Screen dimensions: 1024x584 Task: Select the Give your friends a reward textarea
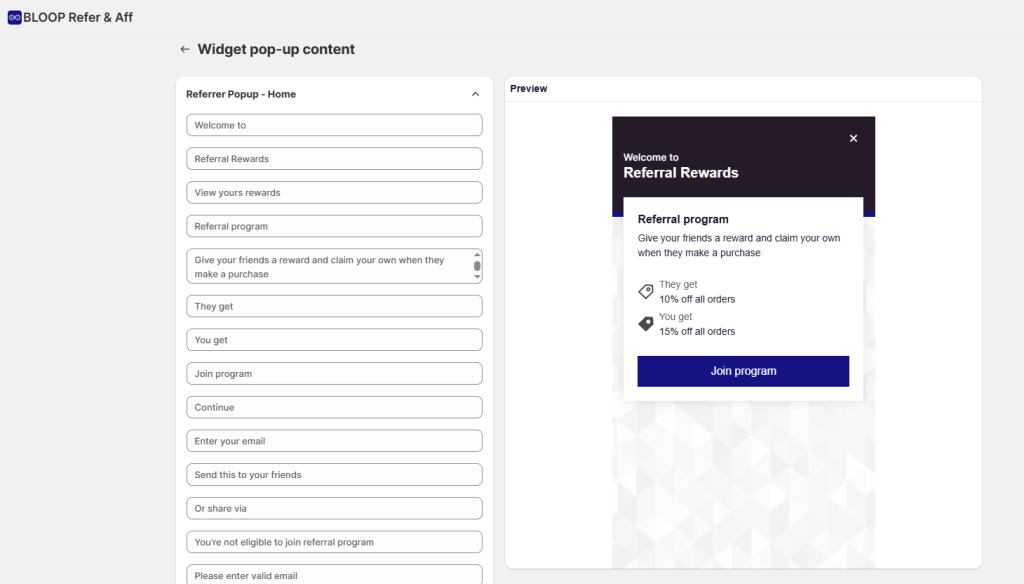(x=330, y=265)
